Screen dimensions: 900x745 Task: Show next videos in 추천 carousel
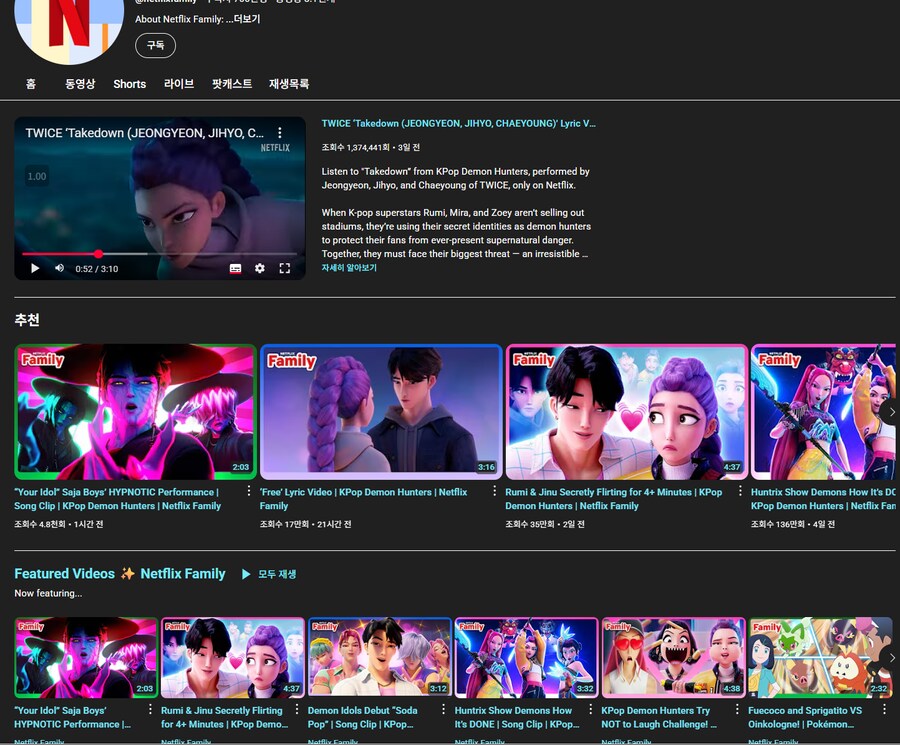click(x=891, y=412)
